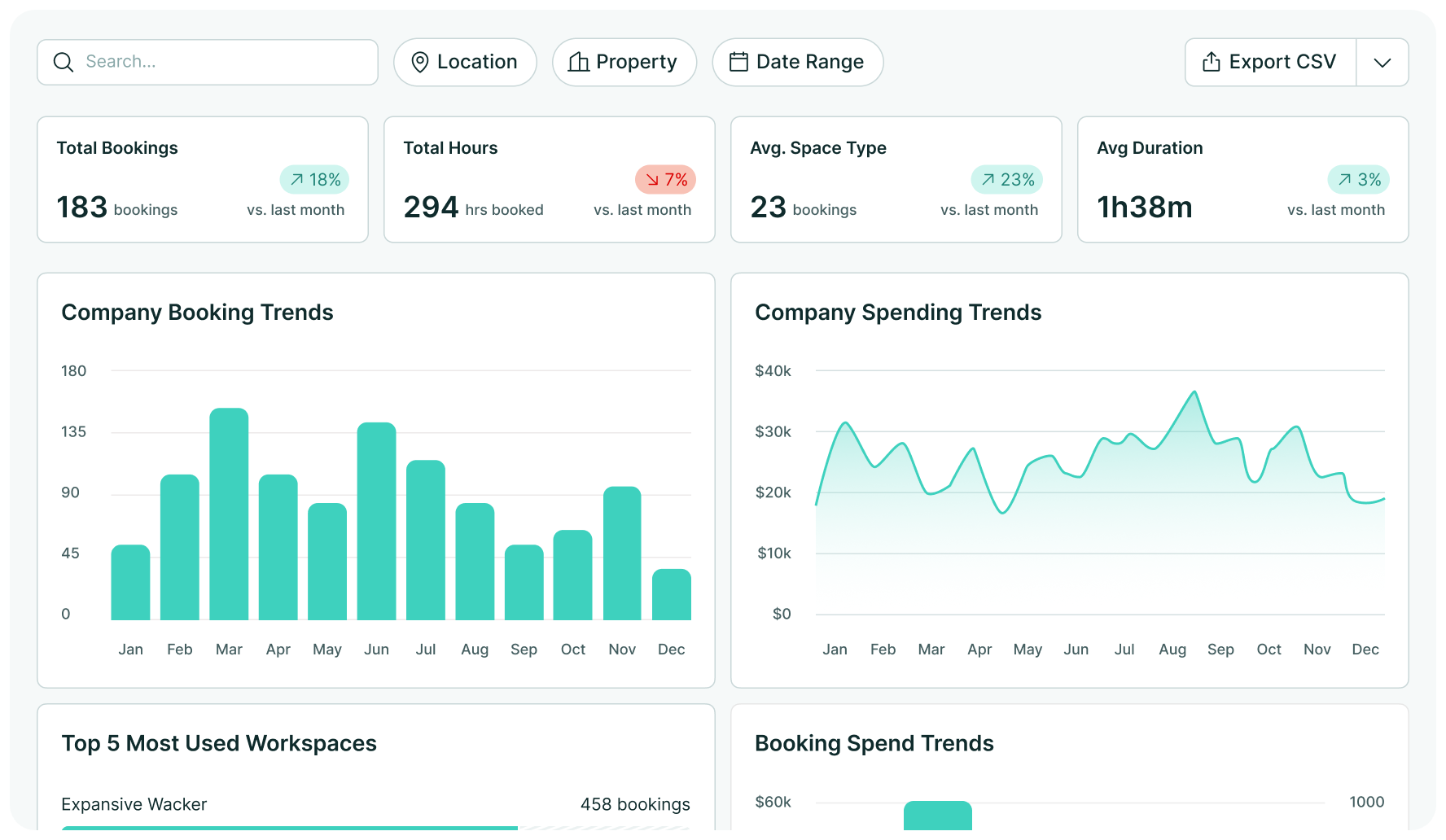Image resolution: width=1446 pixels, height=840 pixels.
Task: Select the Avg. Space Type card title
Action: click(818, 148)
